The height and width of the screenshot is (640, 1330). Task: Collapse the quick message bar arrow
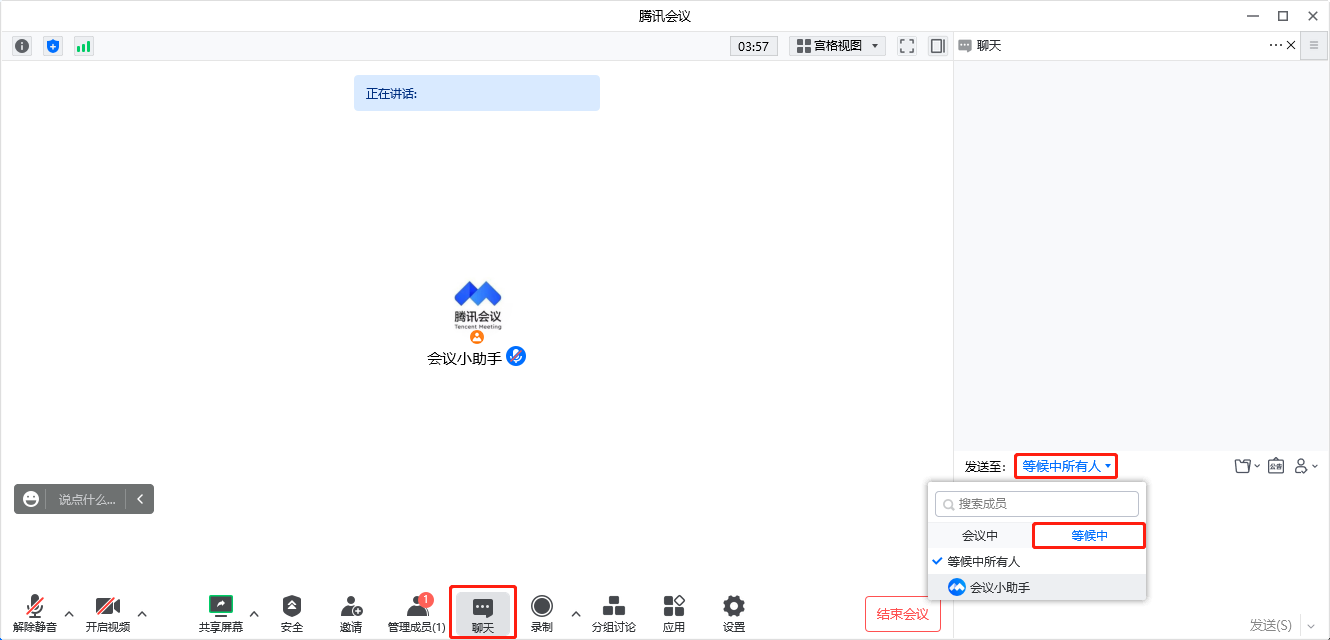140,499
